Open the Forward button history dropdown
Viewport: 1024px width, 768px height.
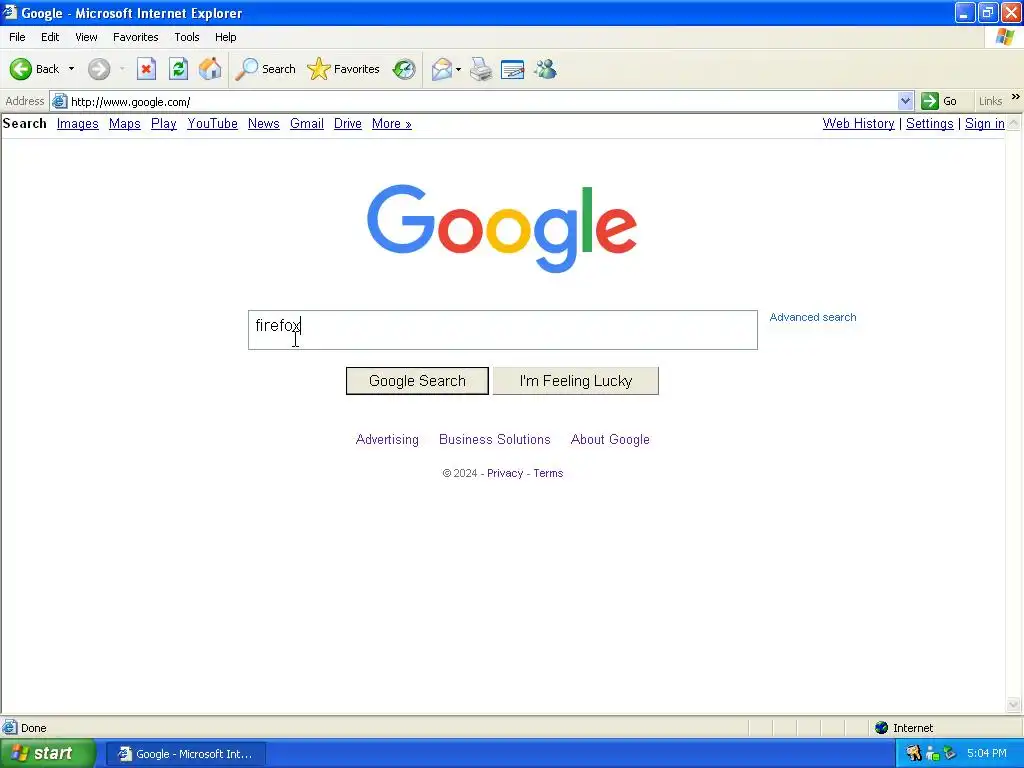coord(122,69)
